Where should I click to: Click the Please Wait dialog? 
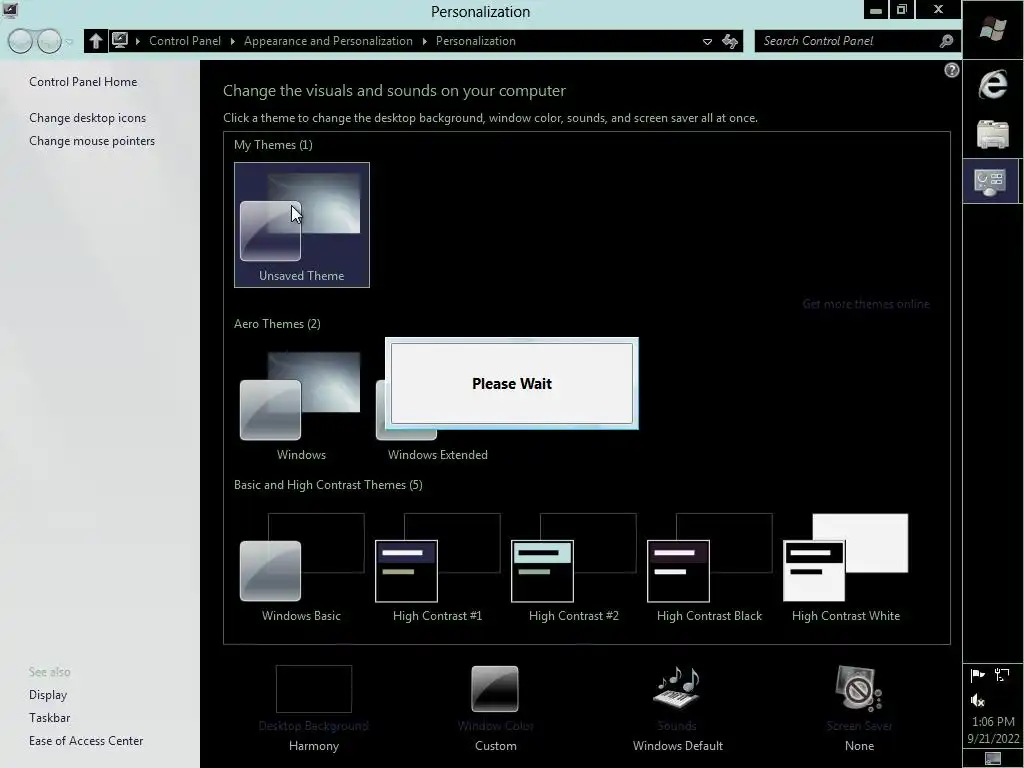(x=512, y=383)
